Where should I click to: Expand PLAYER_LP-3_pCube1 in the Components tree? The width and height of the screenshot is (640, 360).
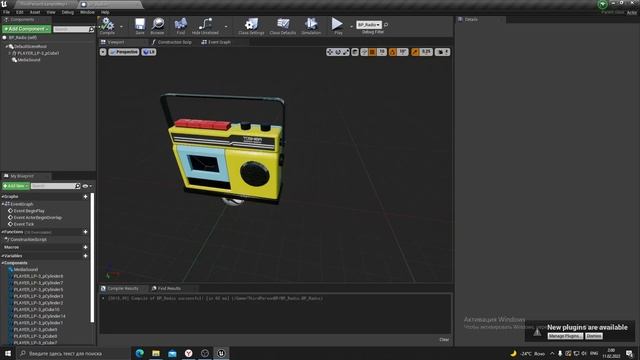[x=9, y=53]
